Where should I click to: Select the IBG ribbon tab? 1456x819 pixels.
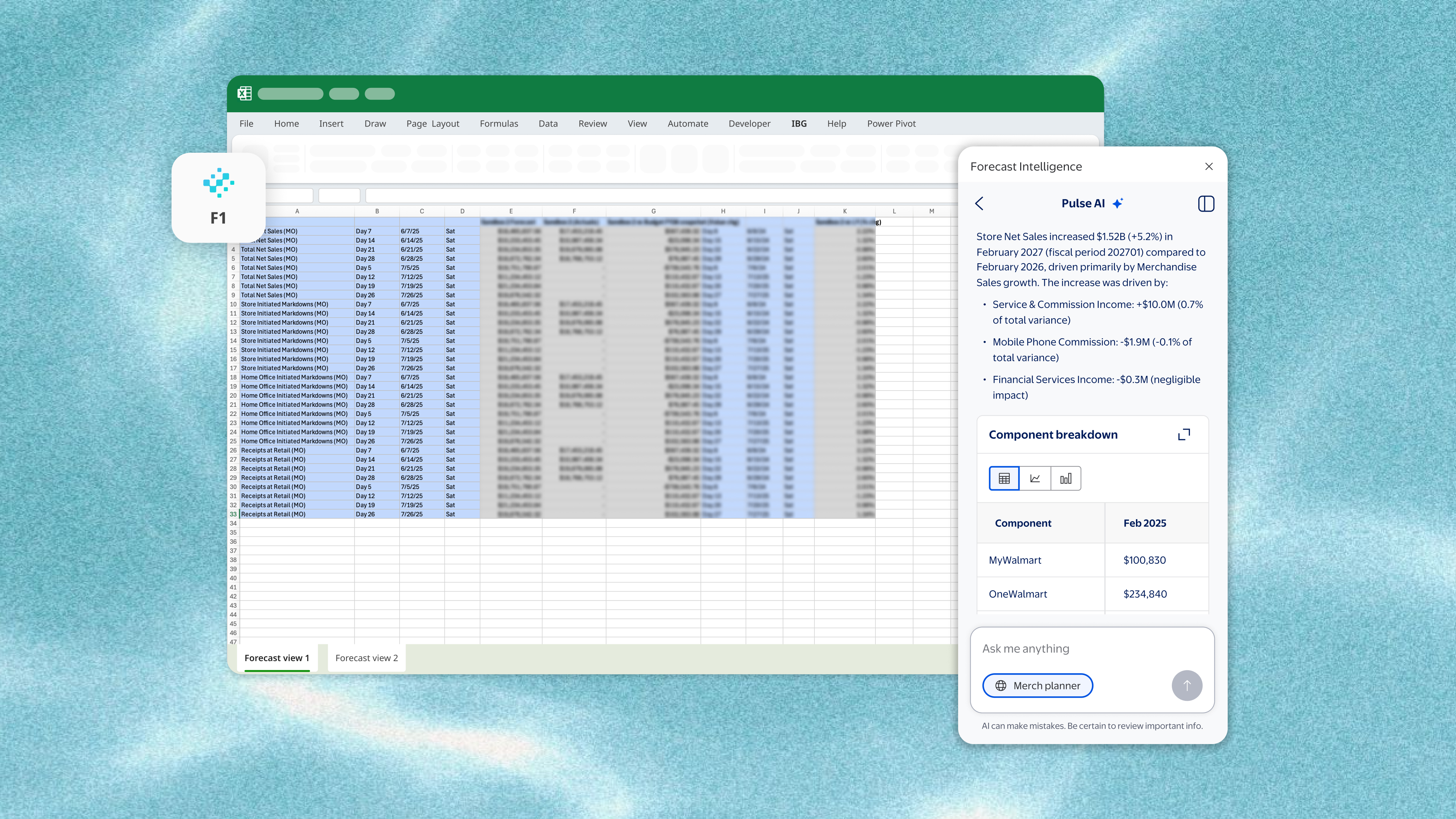point(799,123)
